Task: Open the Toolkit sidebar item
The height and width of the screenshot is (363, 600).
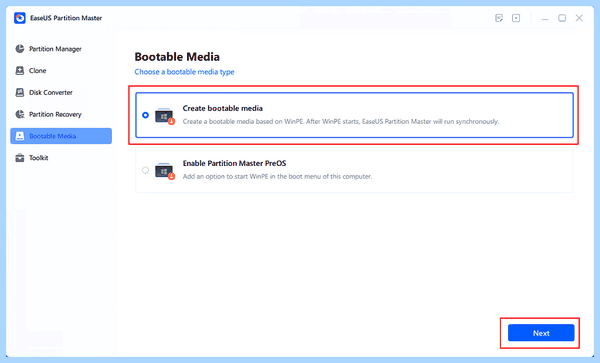Action: [61, 158]
